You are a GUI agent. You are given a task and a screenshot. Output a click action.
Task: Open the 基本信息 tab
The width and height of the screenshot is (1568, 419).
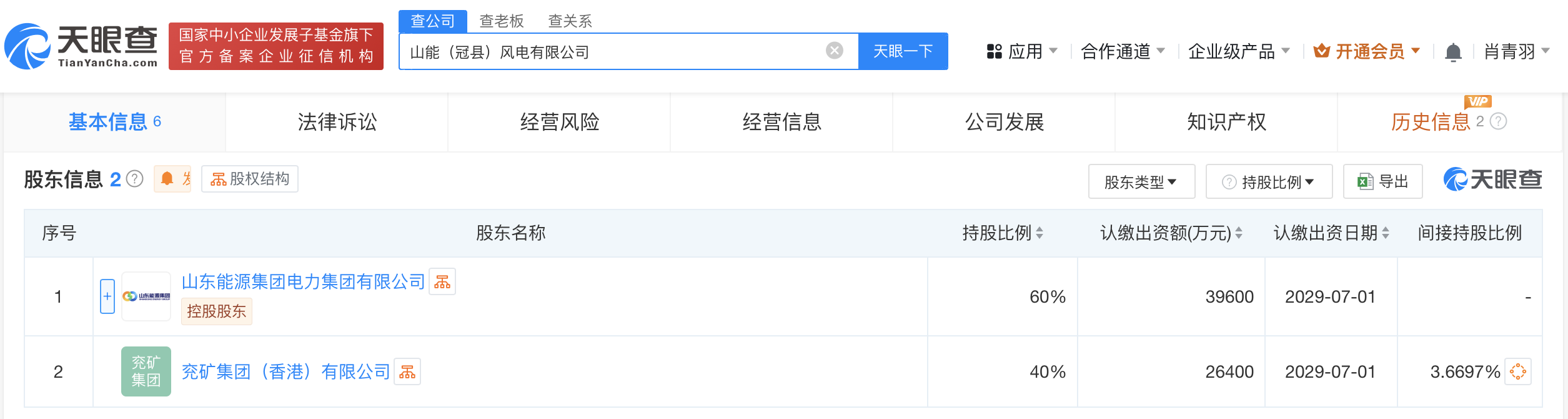[114, 122]
